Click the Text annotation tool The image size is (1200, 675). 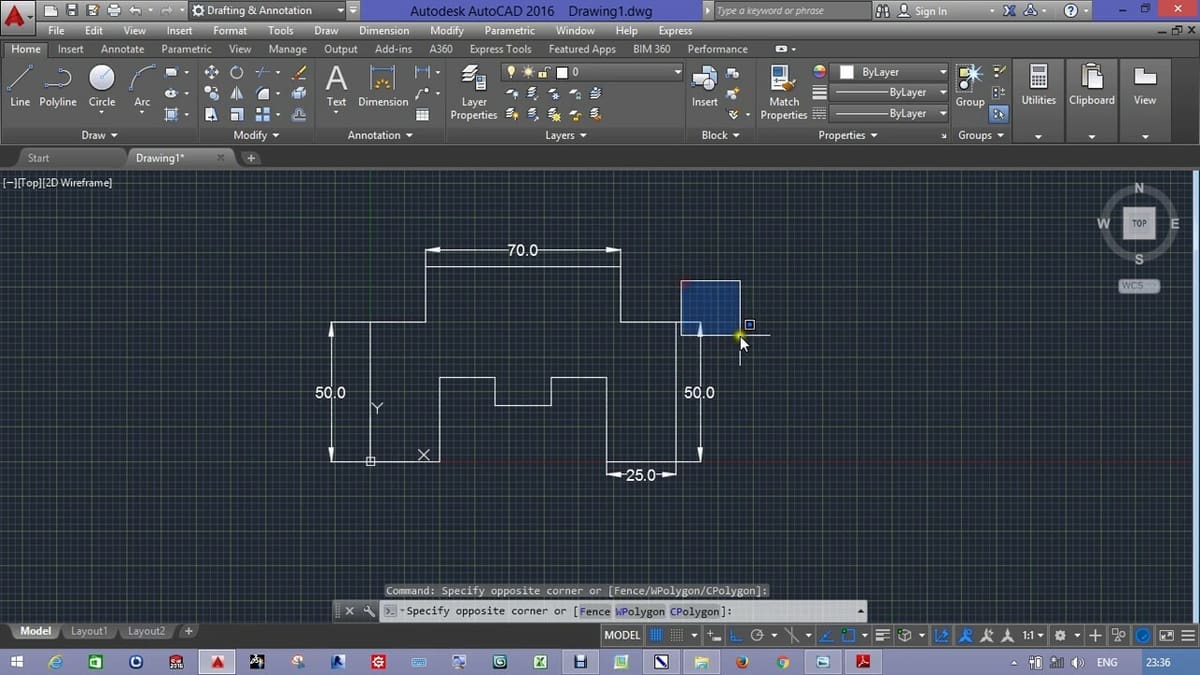click(336, 86)
